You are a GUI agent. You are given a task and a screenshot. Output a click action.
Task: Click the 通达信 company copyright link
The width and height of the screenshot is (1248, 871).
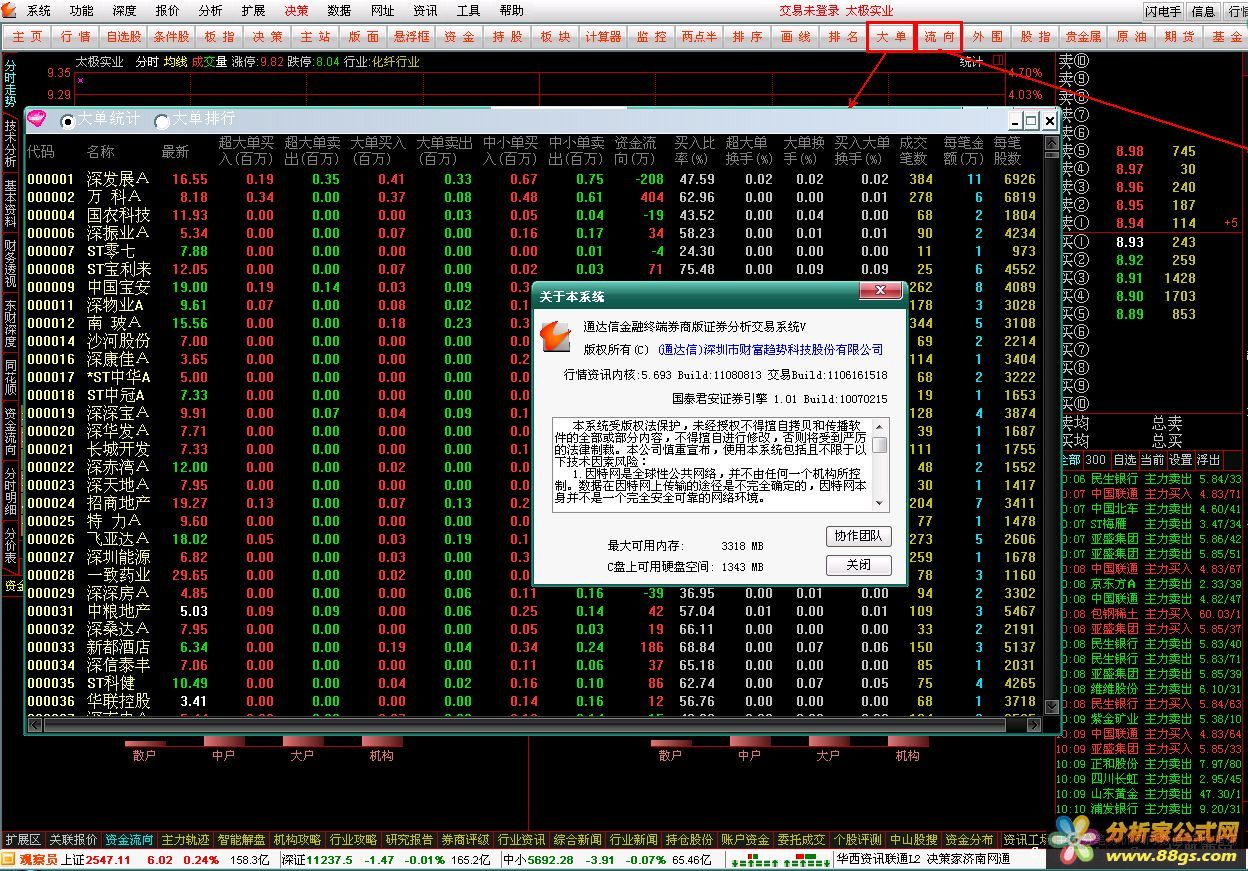click(x=771, y=350)
